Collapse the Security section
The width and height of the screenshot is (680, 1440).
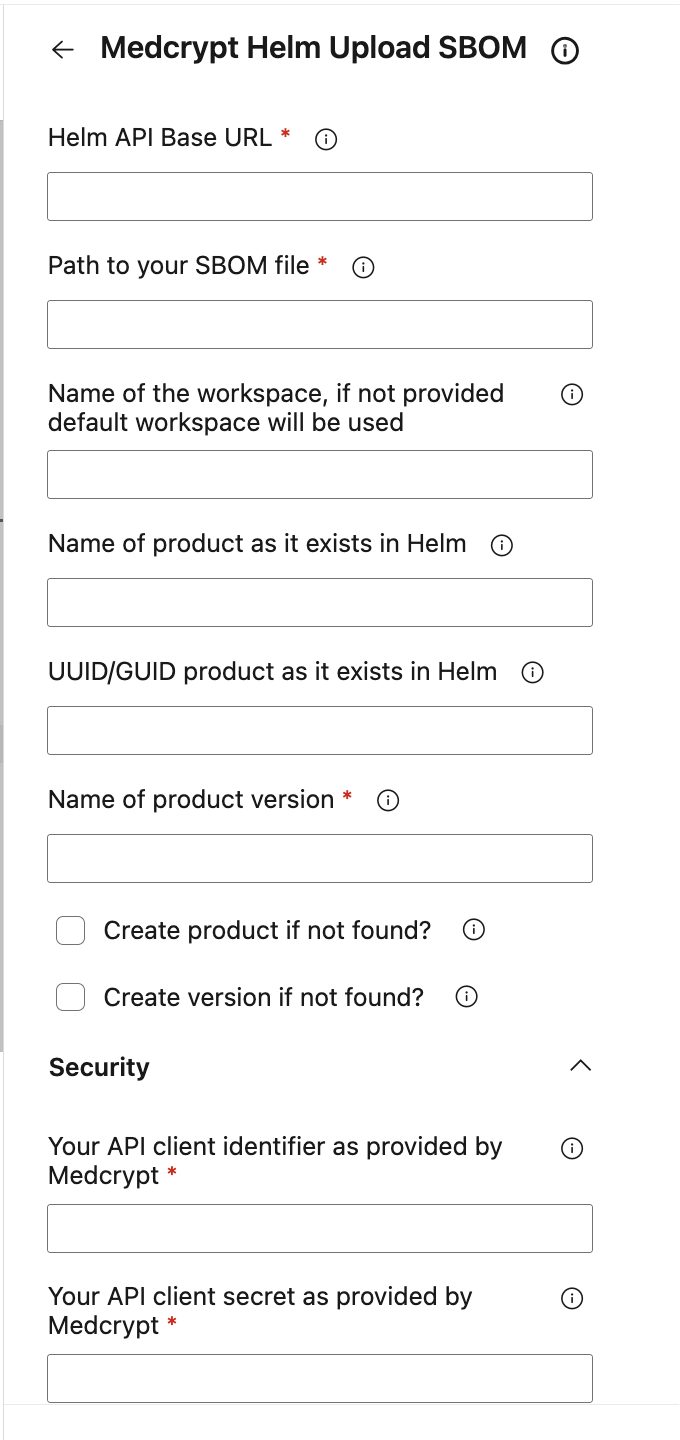coord(581,1066)
